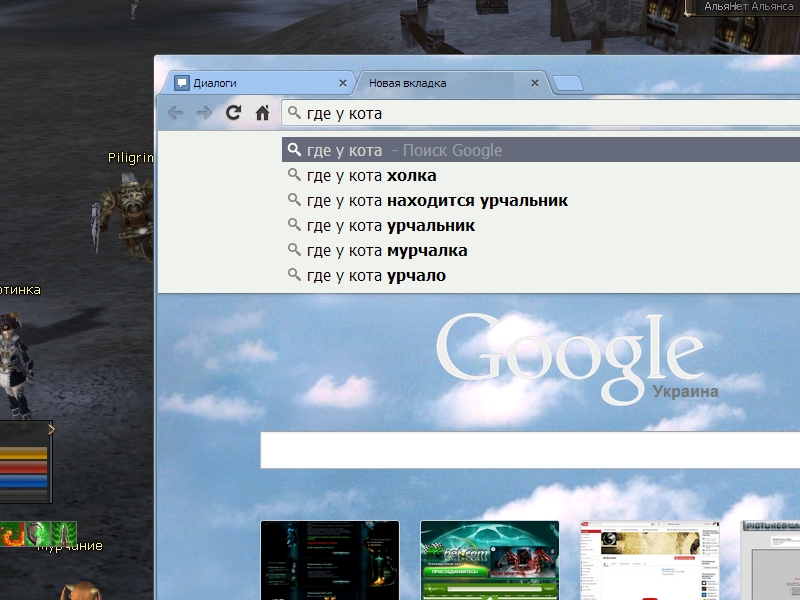800x600 pixels.
Task: Open the YouTube page thumbnail
Action: (x=649, y=560)
